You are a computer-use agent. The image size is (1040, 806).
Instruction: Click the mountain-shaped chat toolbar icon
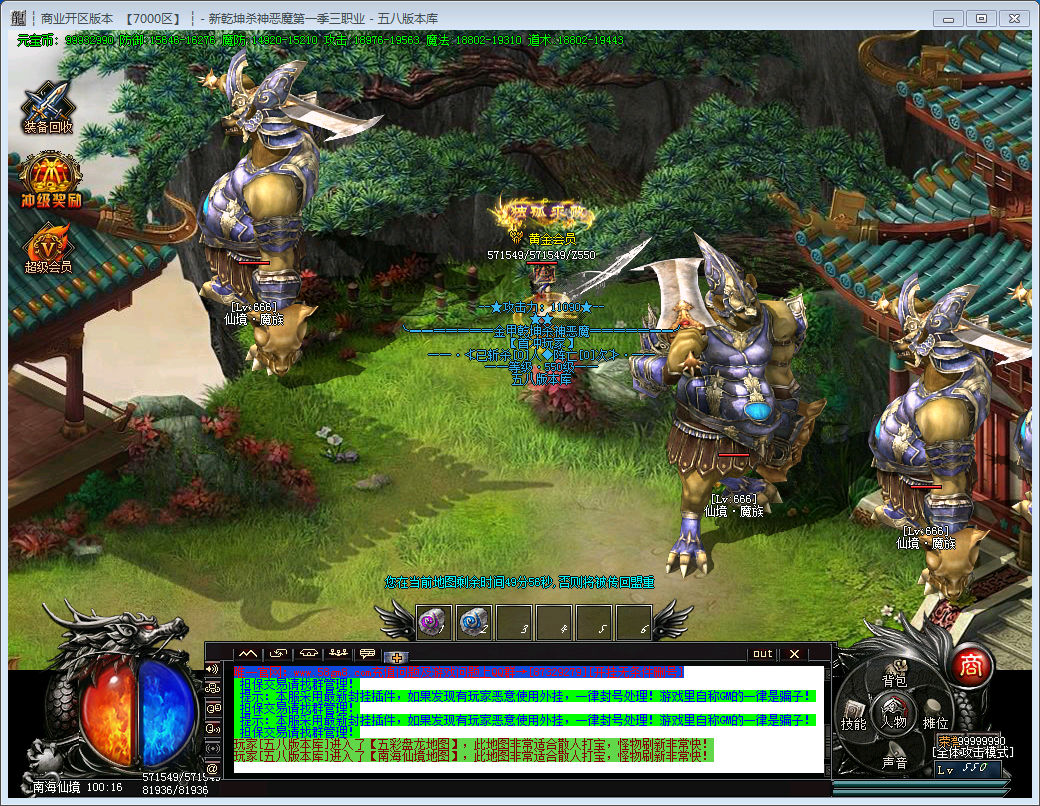pyautogui.click(x=247, y=654)
